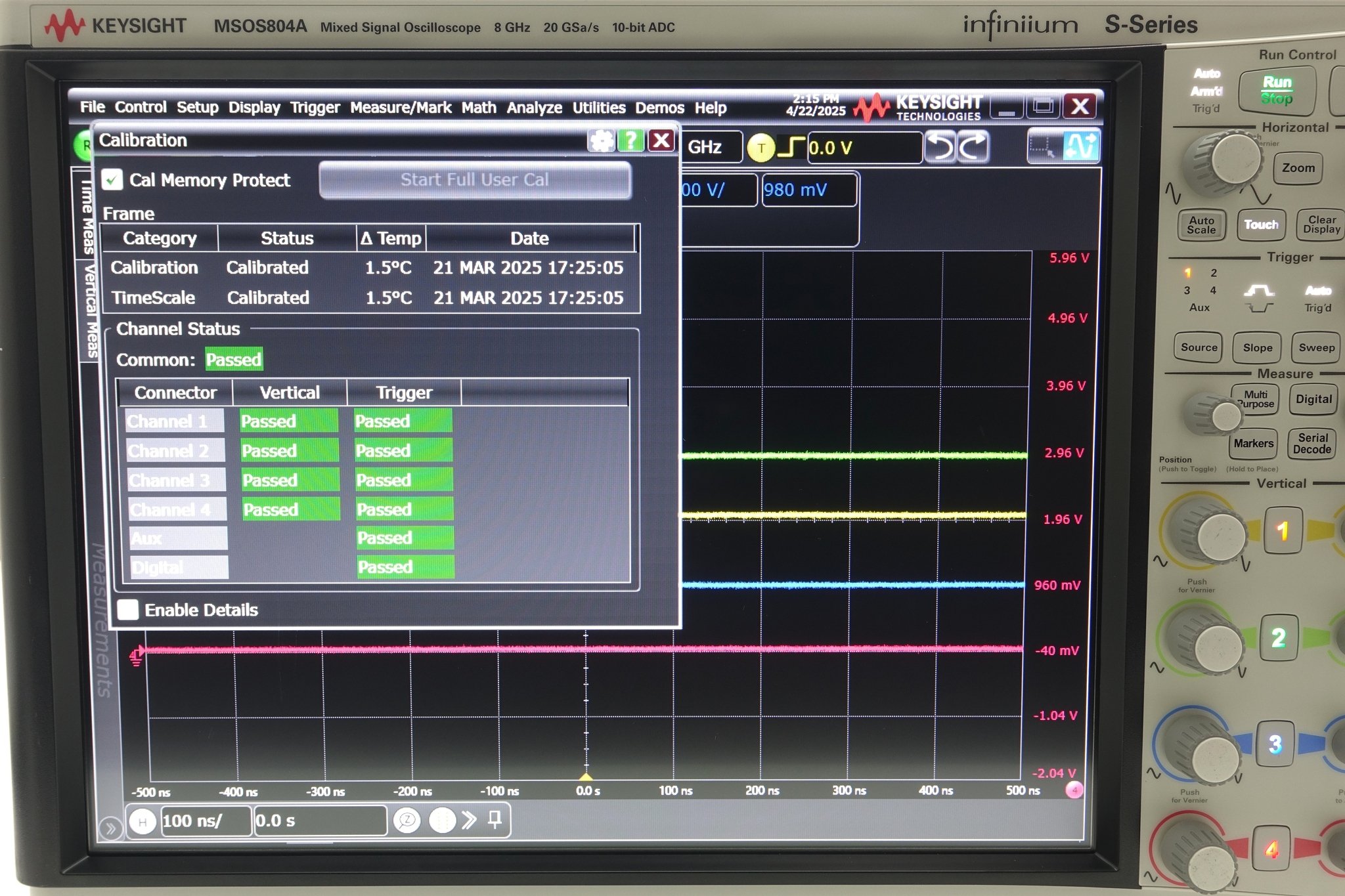Click Channel 2 Trigger Passed cell
The height and width of the screenshot is (896, 1345).
[403, 450]
